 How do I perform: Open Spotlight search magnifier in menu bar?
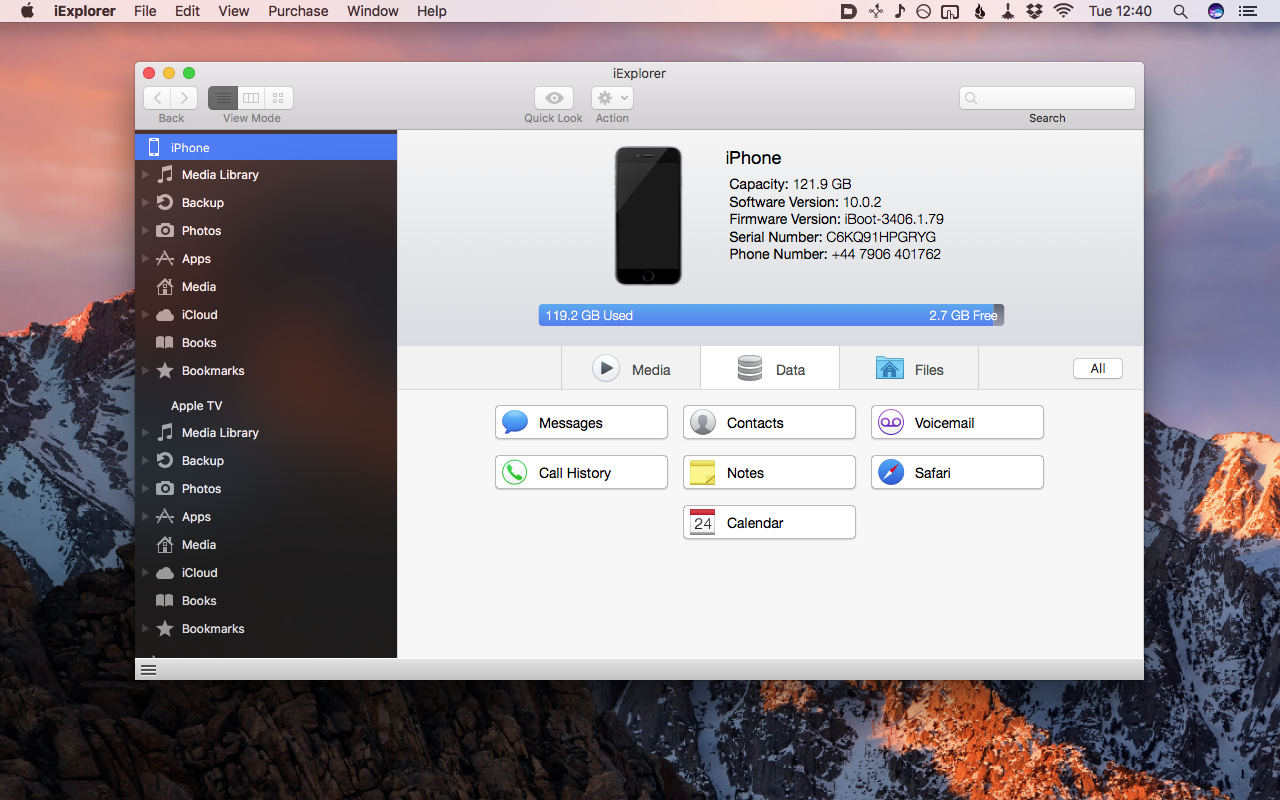(1180, 11)
